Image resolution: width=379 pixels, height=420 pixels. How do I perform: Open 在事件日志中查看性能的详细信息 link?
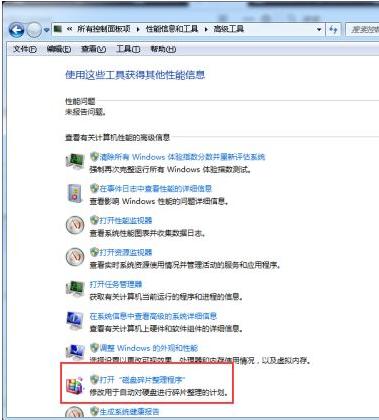(x=156, y=189)
